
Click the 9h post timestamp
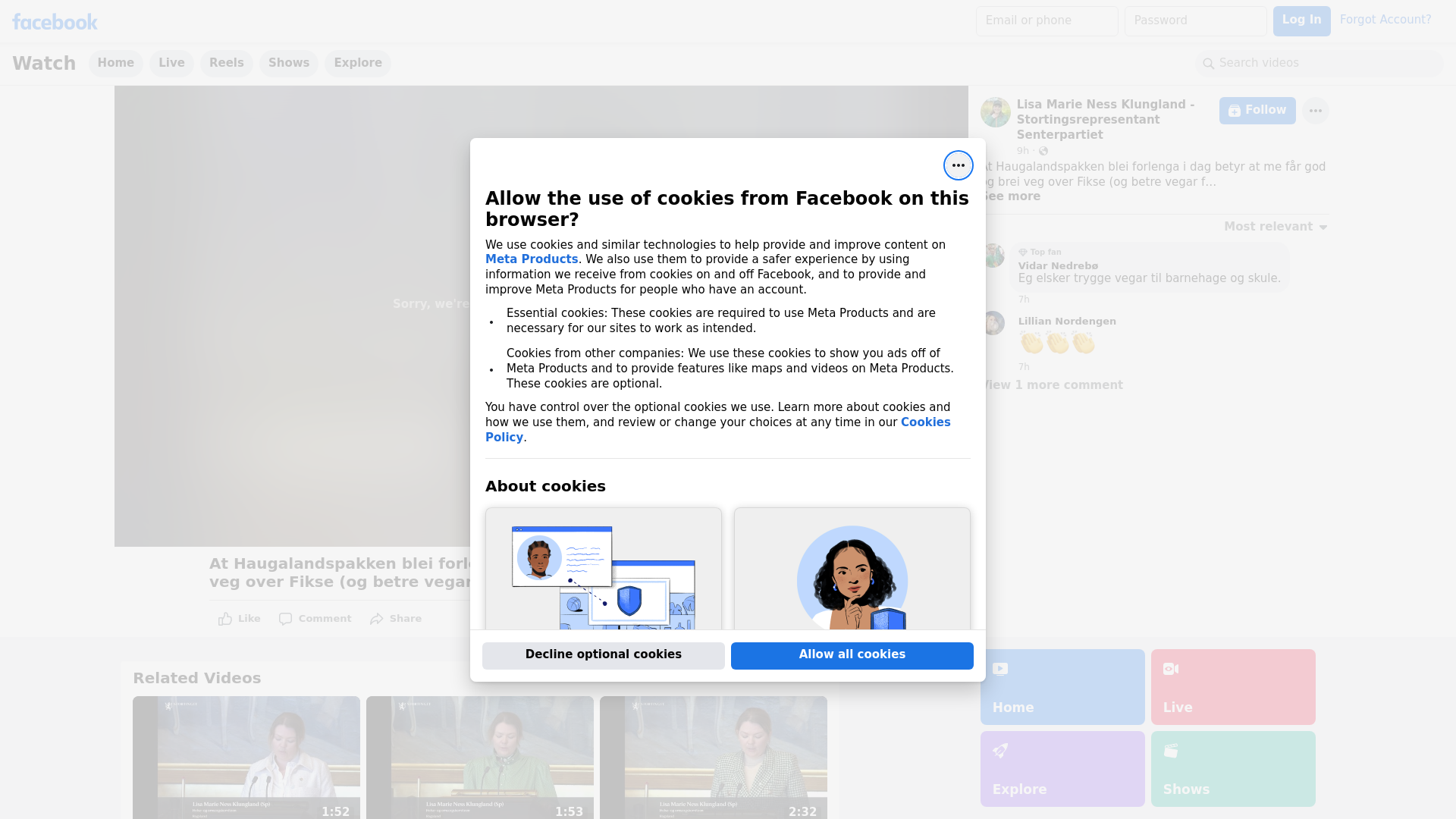(1023, 151)
